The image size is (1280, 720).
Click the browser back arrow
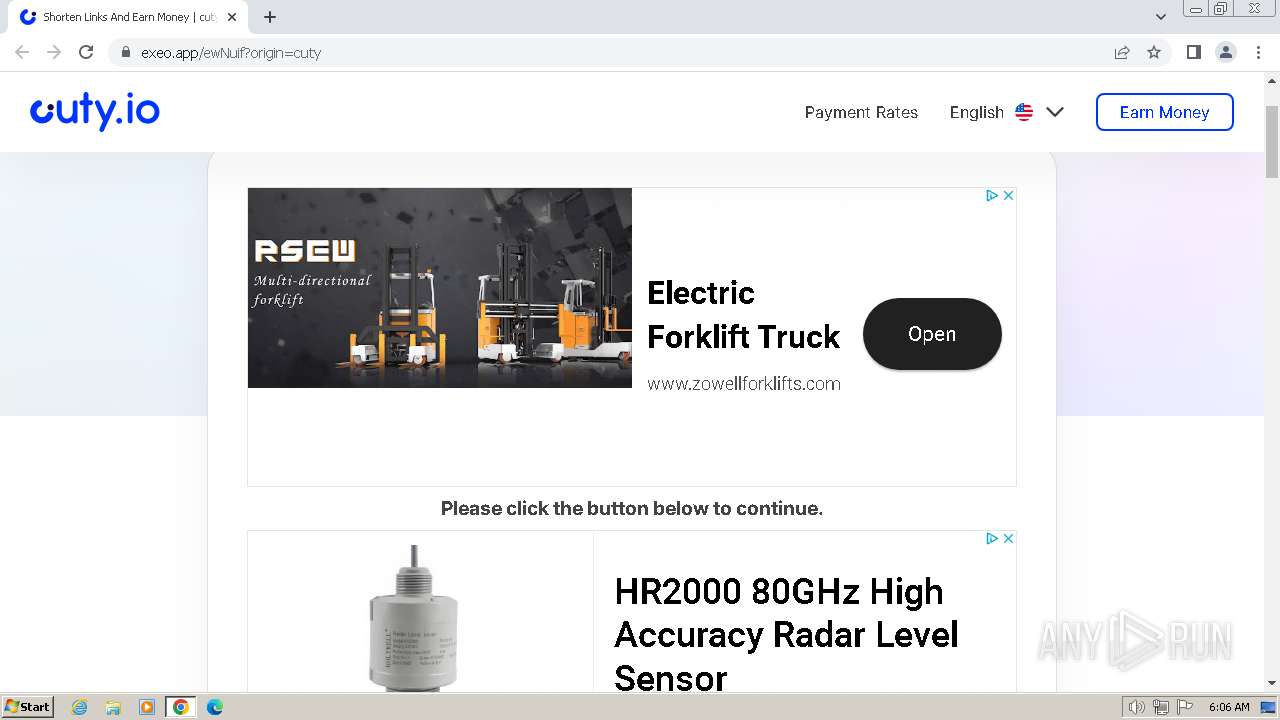[x=22, y=52]
